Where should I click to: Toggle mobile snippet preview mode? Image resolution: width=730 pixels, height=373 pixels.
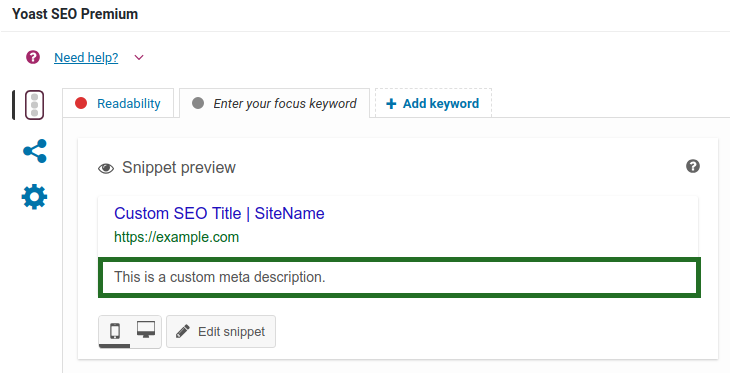[115, 332]
